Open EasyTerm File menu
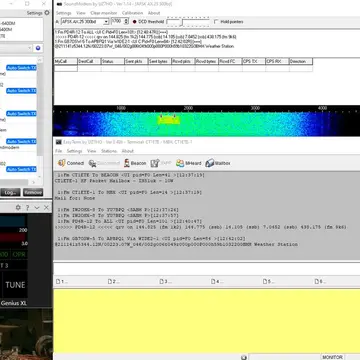Screen dimensions: 360x360 59,151
